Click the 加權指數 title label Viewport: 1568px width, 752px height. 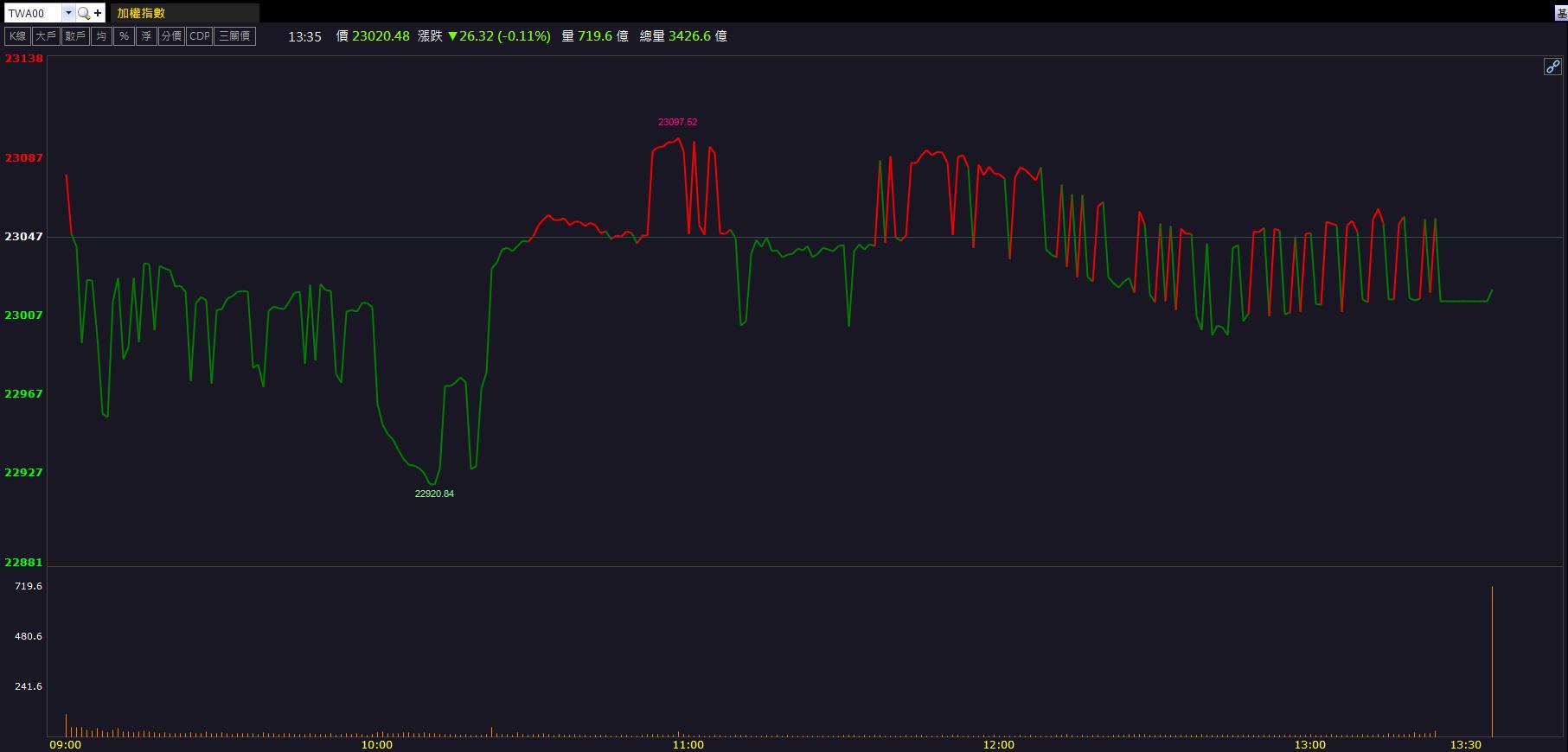coord(141,13)
